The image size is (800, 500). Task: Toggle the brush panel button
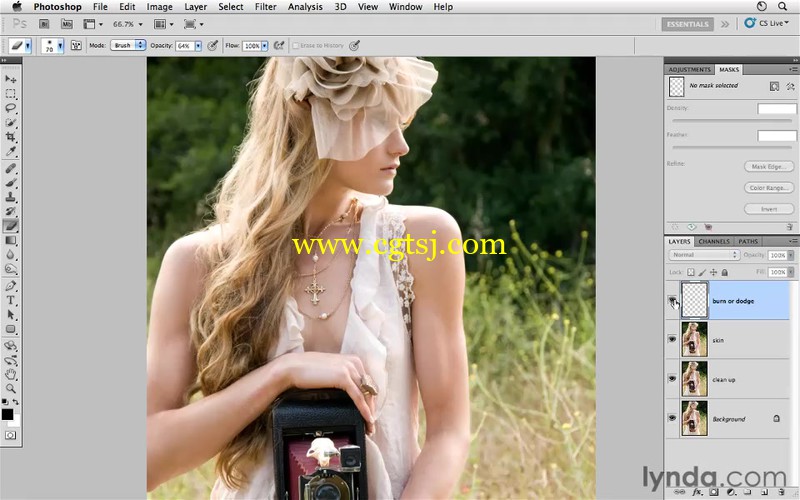pos(76,45)
